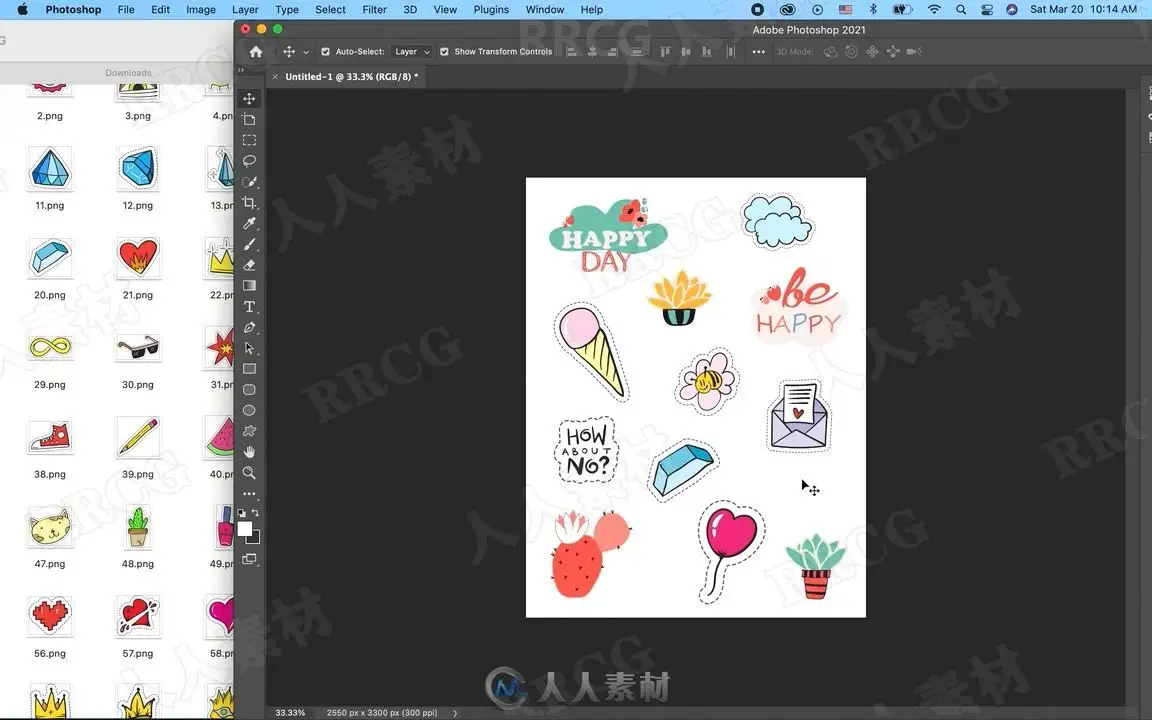Disable Show Transform Controls checkbox
Viewport: 1152px width, 720px height.
coord(444,51)
